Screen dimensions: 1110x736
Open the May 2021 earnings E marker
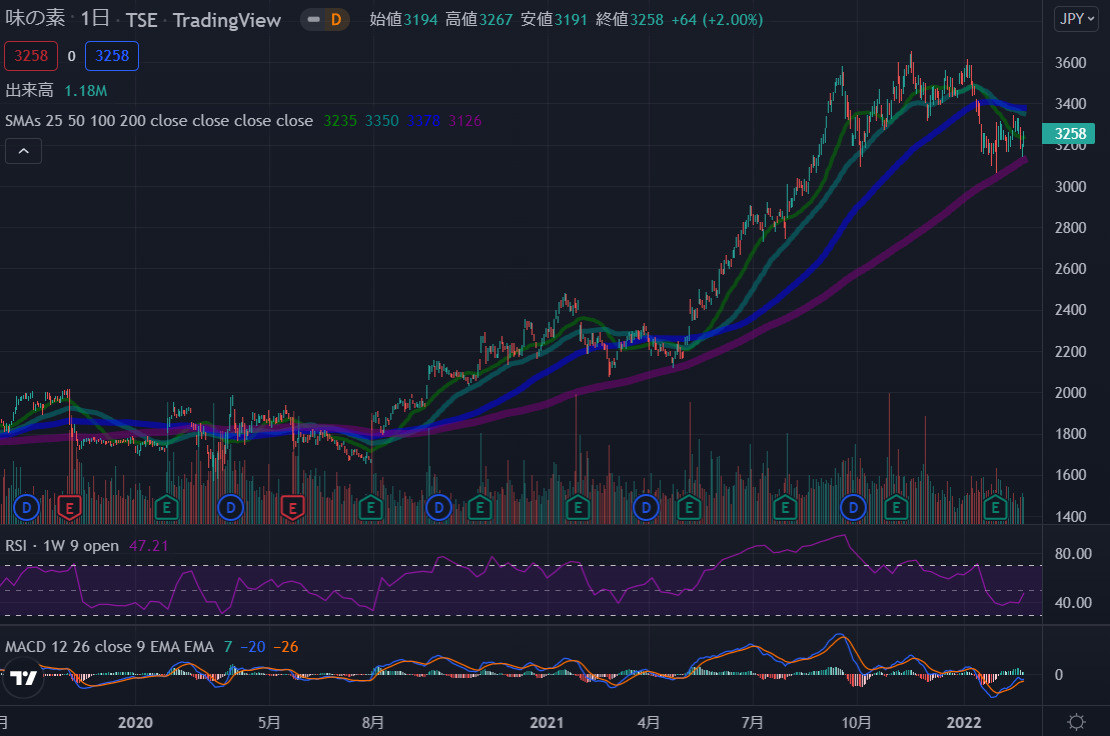tap(689, 507)
